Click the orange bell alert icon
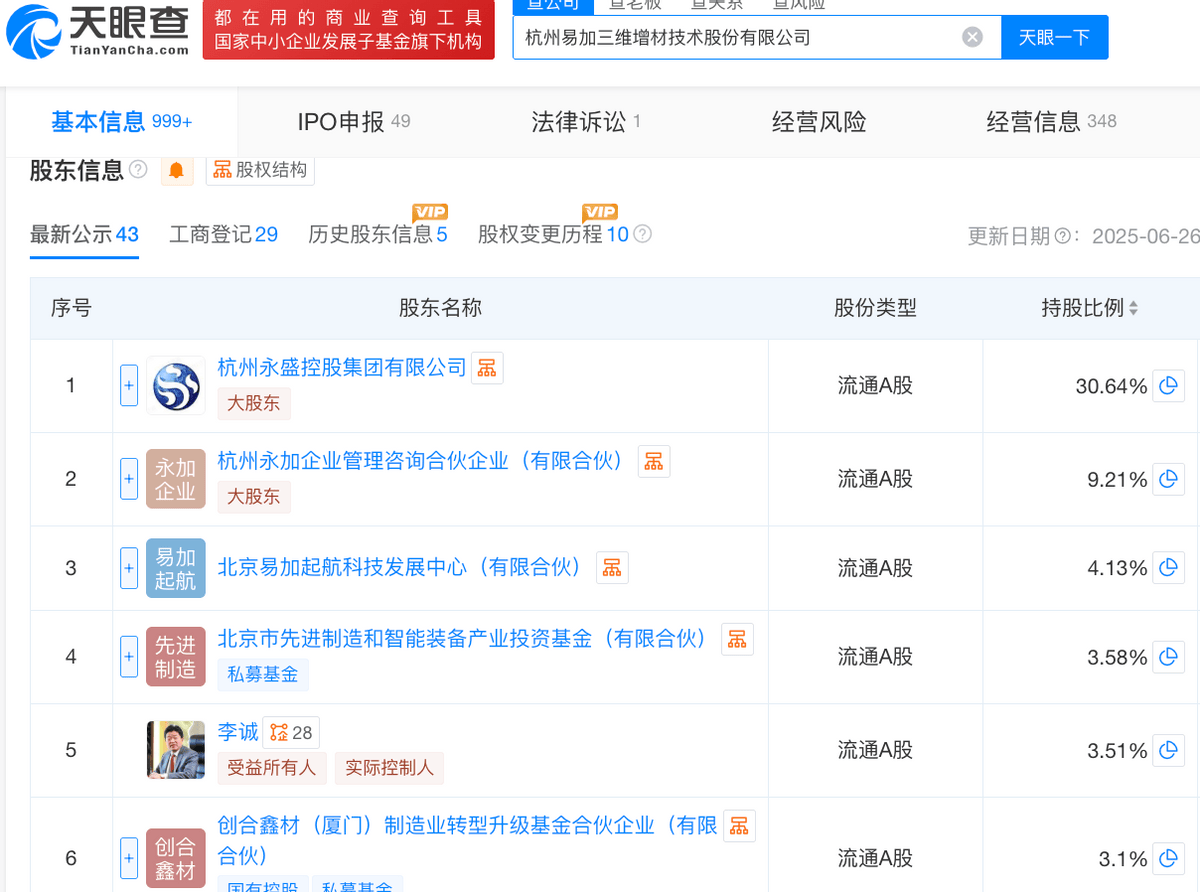The width and height of the screenshot is (1200, 892). tap(177, 170)
